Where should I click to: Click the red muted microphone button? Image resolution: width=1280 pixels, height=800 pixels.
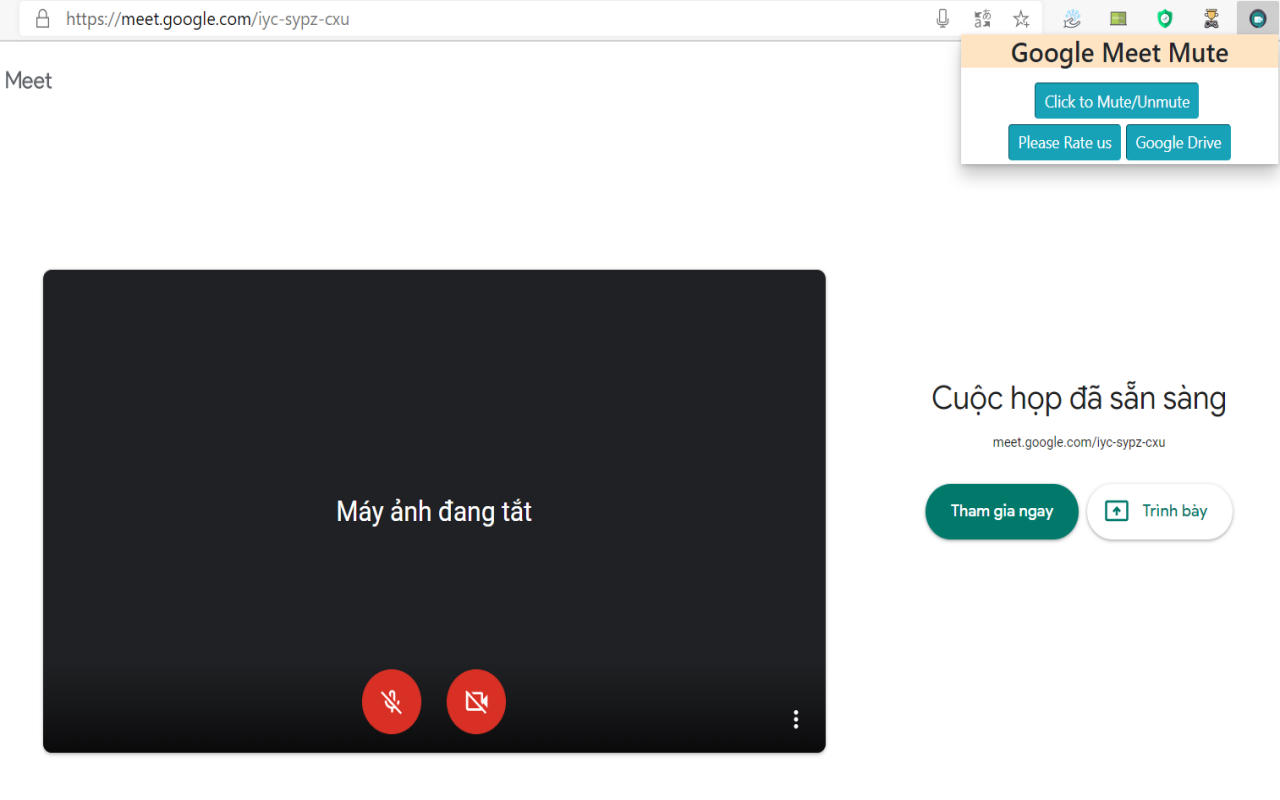coord(391,701)
